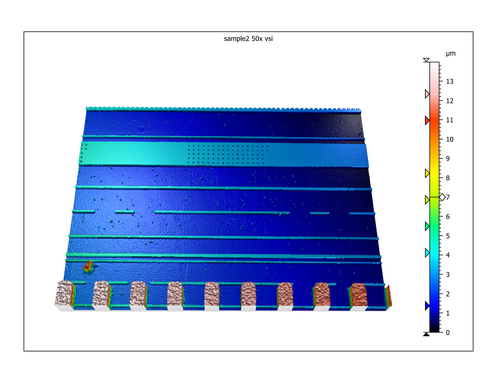The image size is (496, 386).
Task: Click the blue triangle marker near 1.5
Action: click(x=427, y=306)
